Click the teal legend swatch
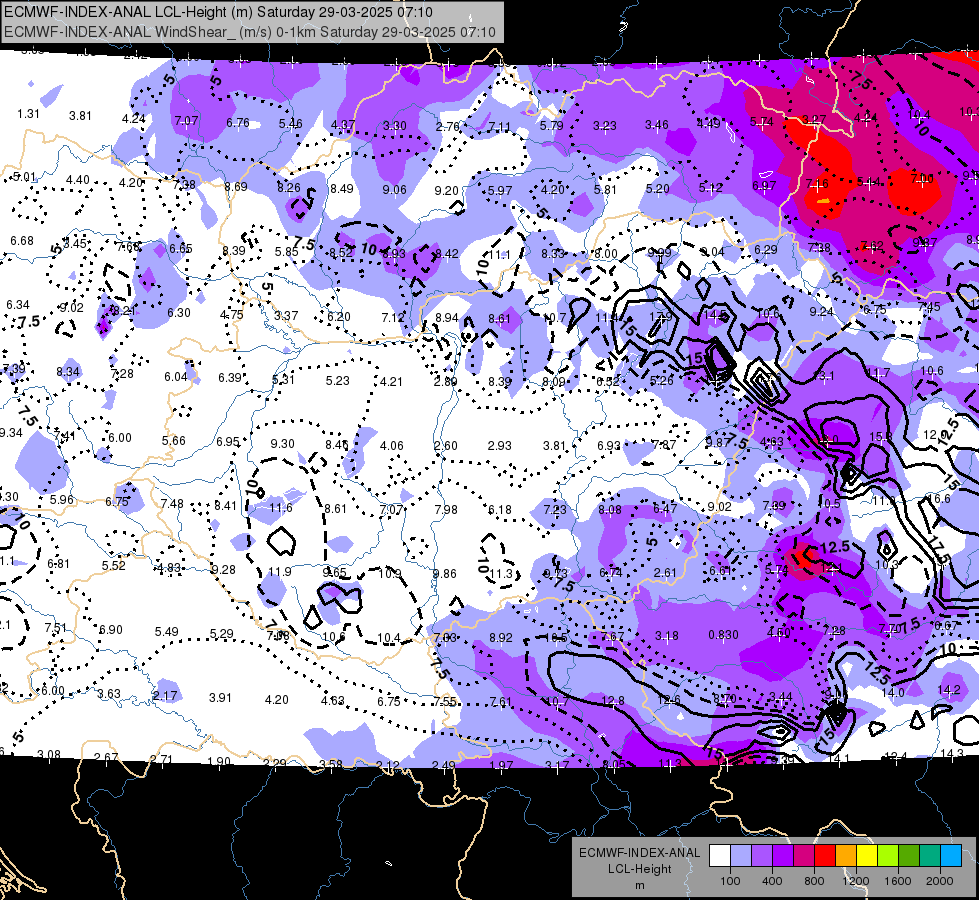 (x=930, y=856)
